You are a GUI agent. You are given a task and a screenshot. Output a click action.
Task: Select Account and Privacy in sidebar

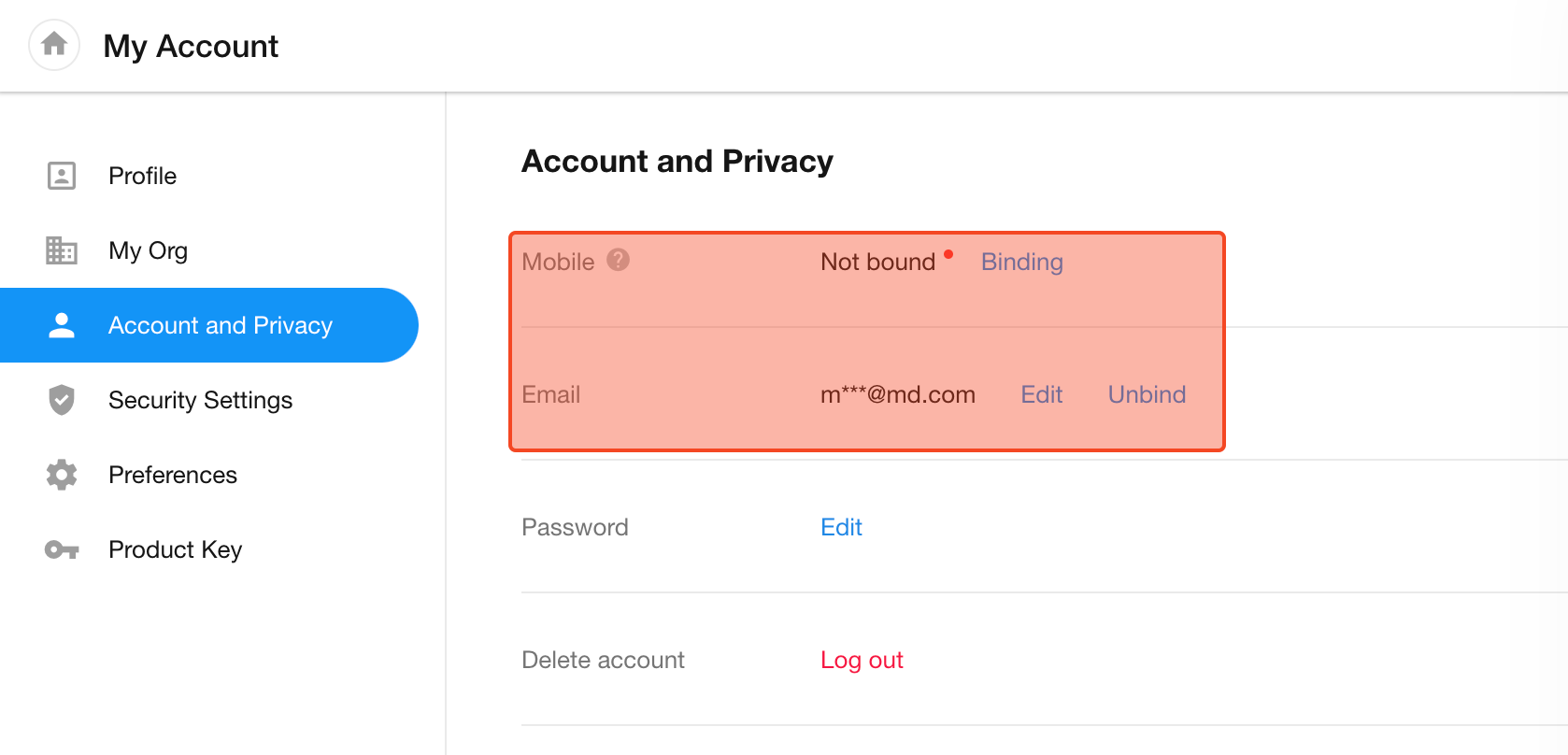pos(221,325)
